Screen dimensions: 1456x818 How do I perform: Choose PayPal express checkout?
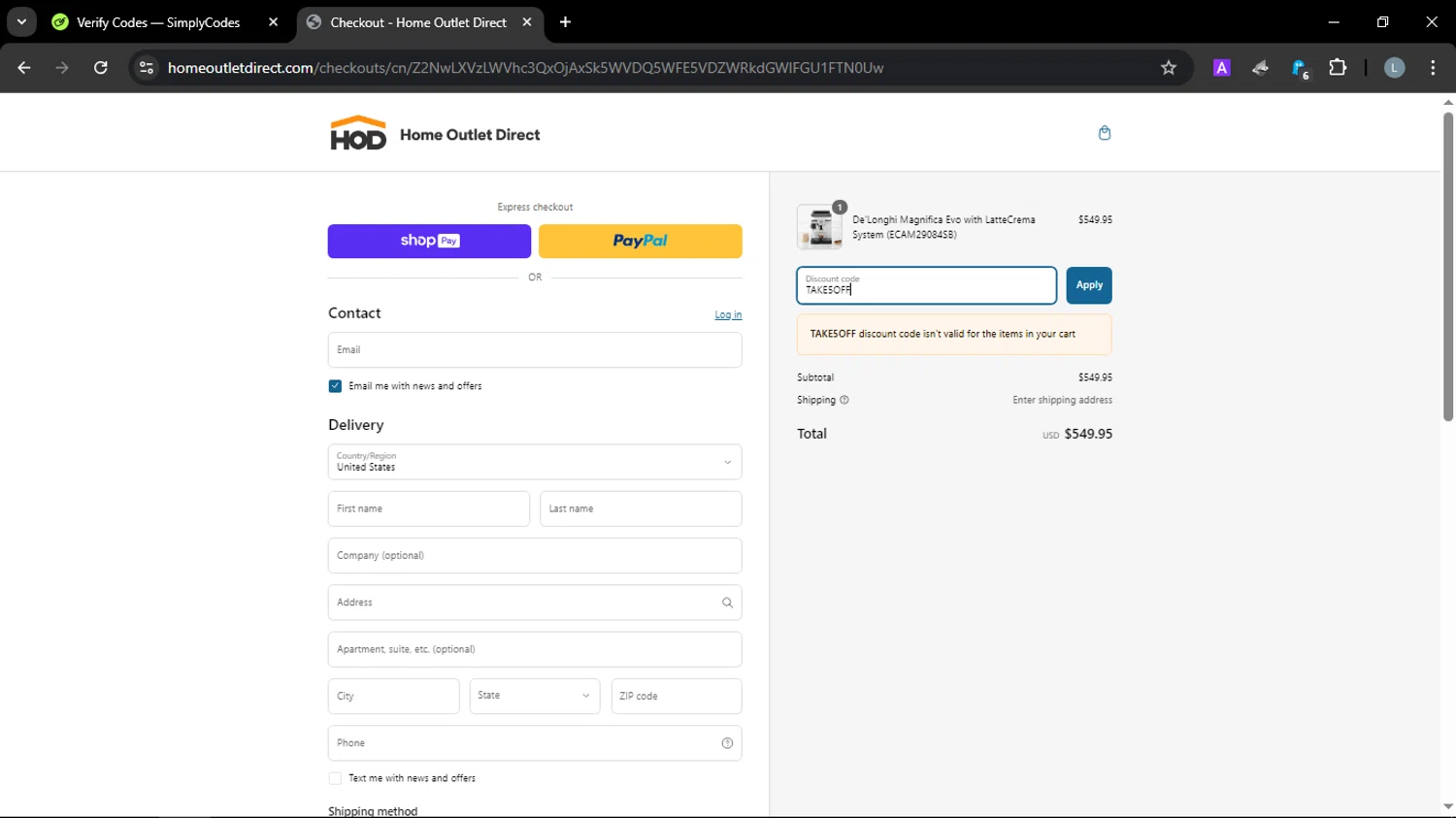641,241
